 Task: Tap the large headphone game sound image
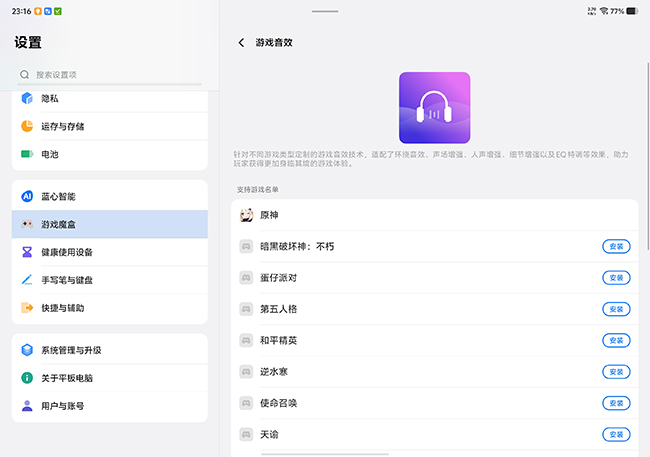(434, 107)
